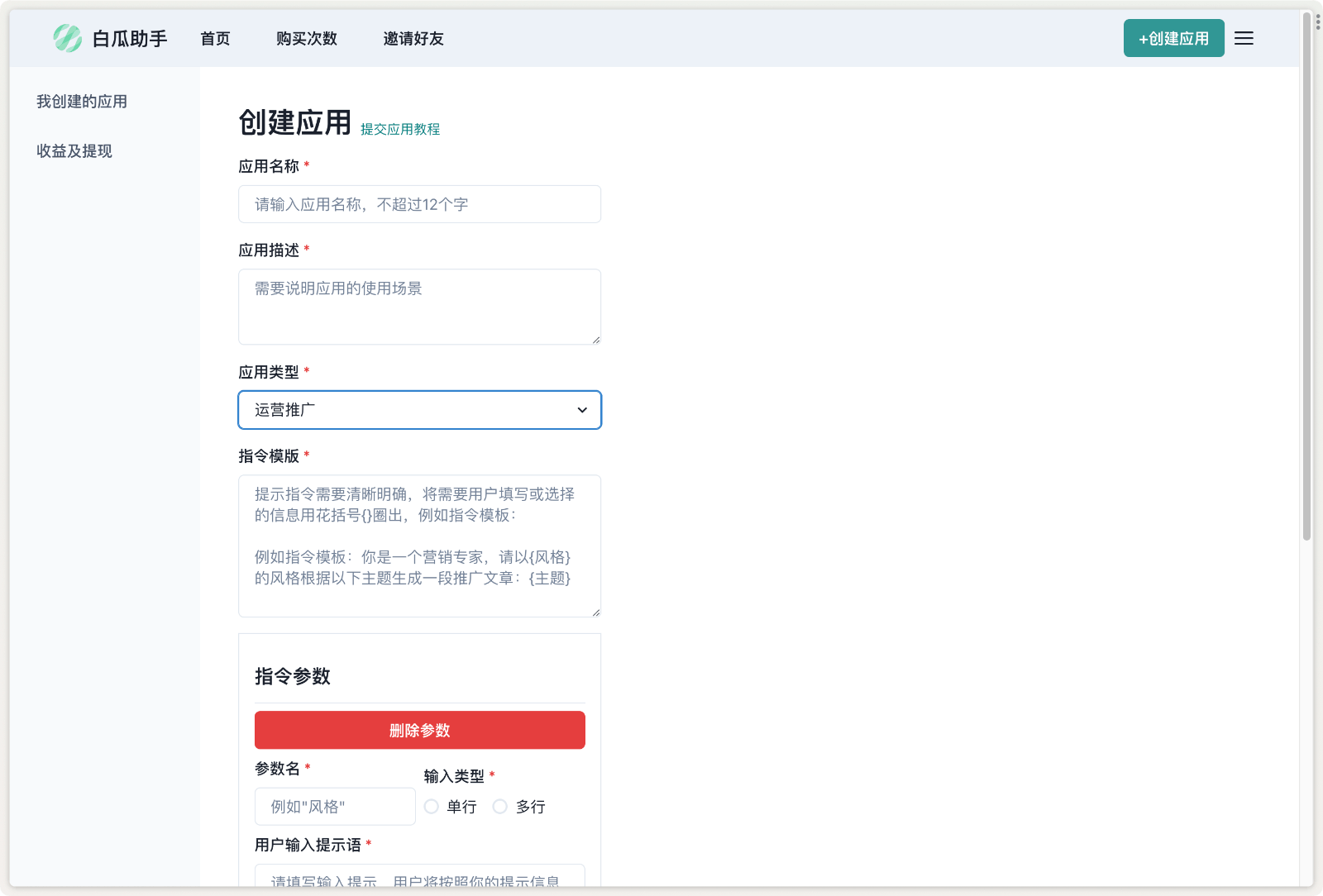The width and height of the screenshot is (1323, 896).
Task: Expand the 运营推广 combo box
Action: (419, 409)
